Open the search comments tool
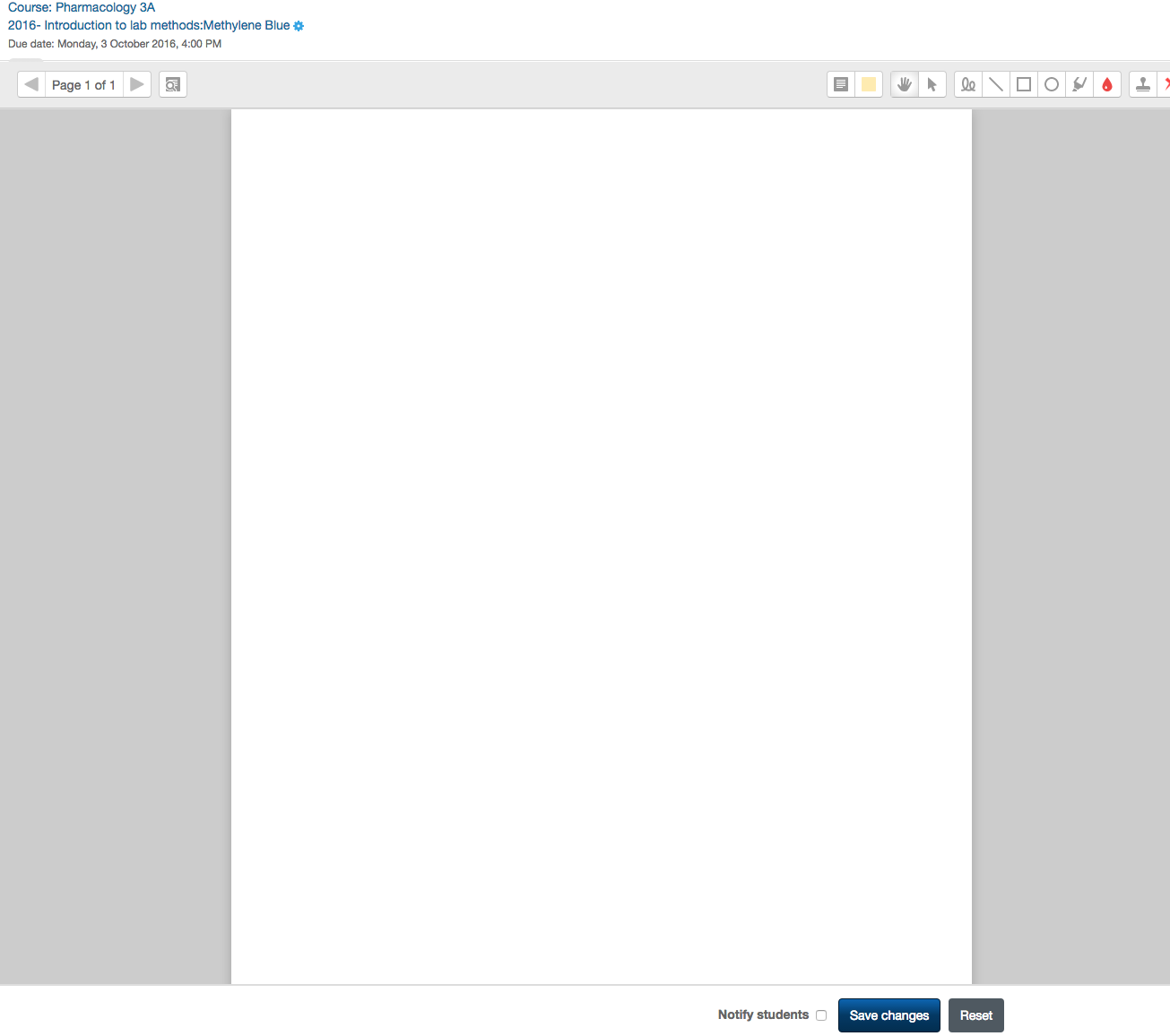Screen dimensions: 1170x1036 point(173,84)
